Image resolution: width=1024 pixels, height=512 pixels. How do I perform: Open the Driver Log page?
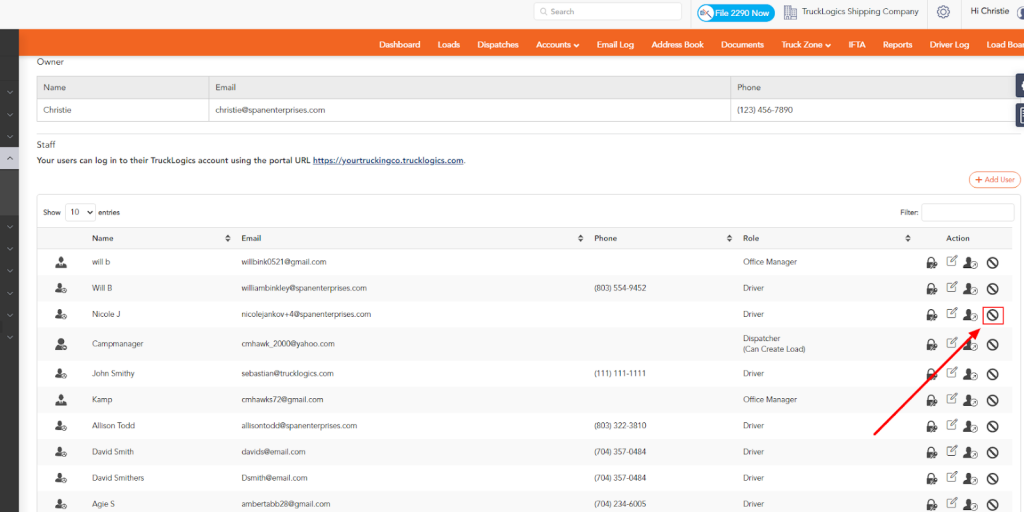click(950, 45)
